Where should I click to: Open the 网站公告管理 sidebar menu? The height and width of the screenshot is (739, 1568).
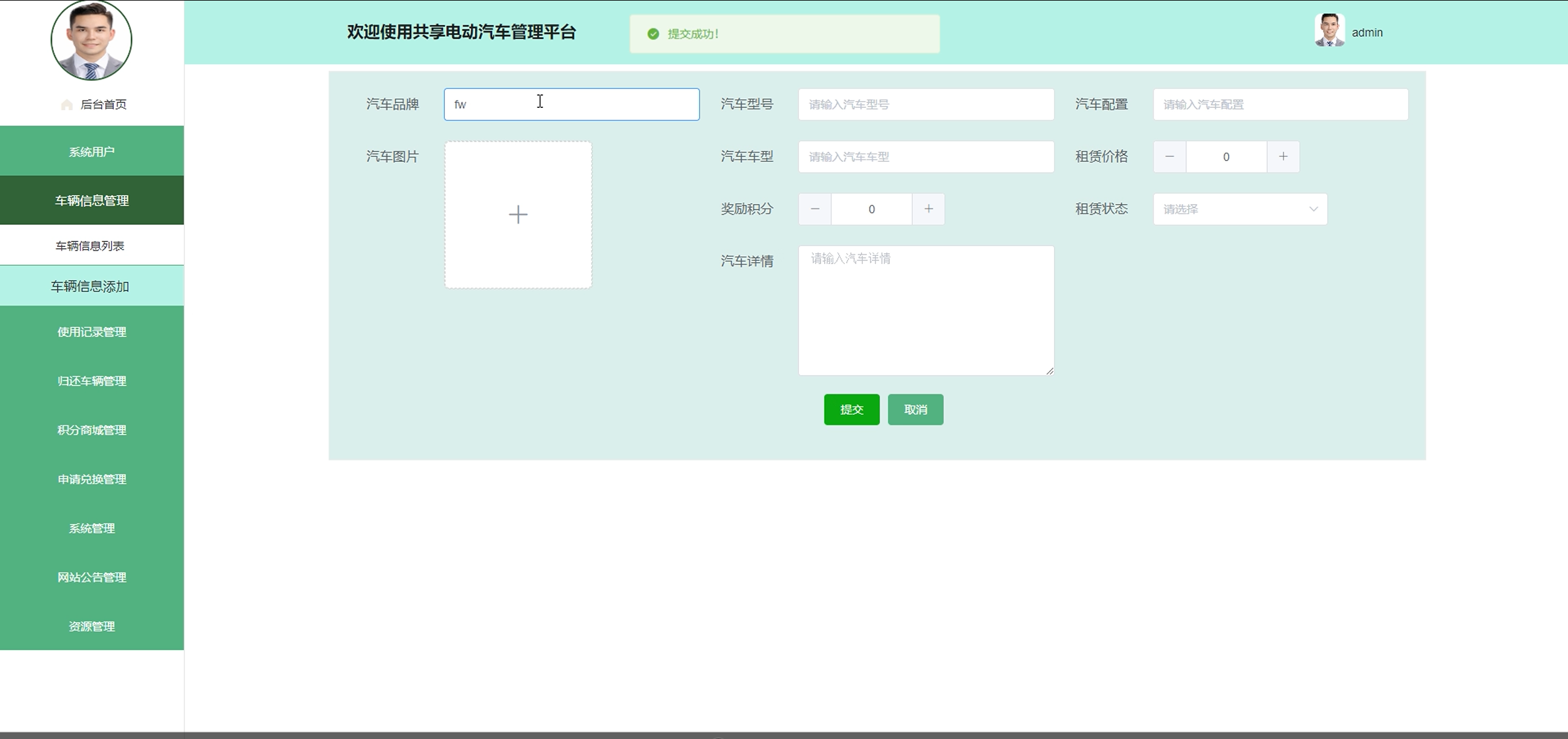92,577
